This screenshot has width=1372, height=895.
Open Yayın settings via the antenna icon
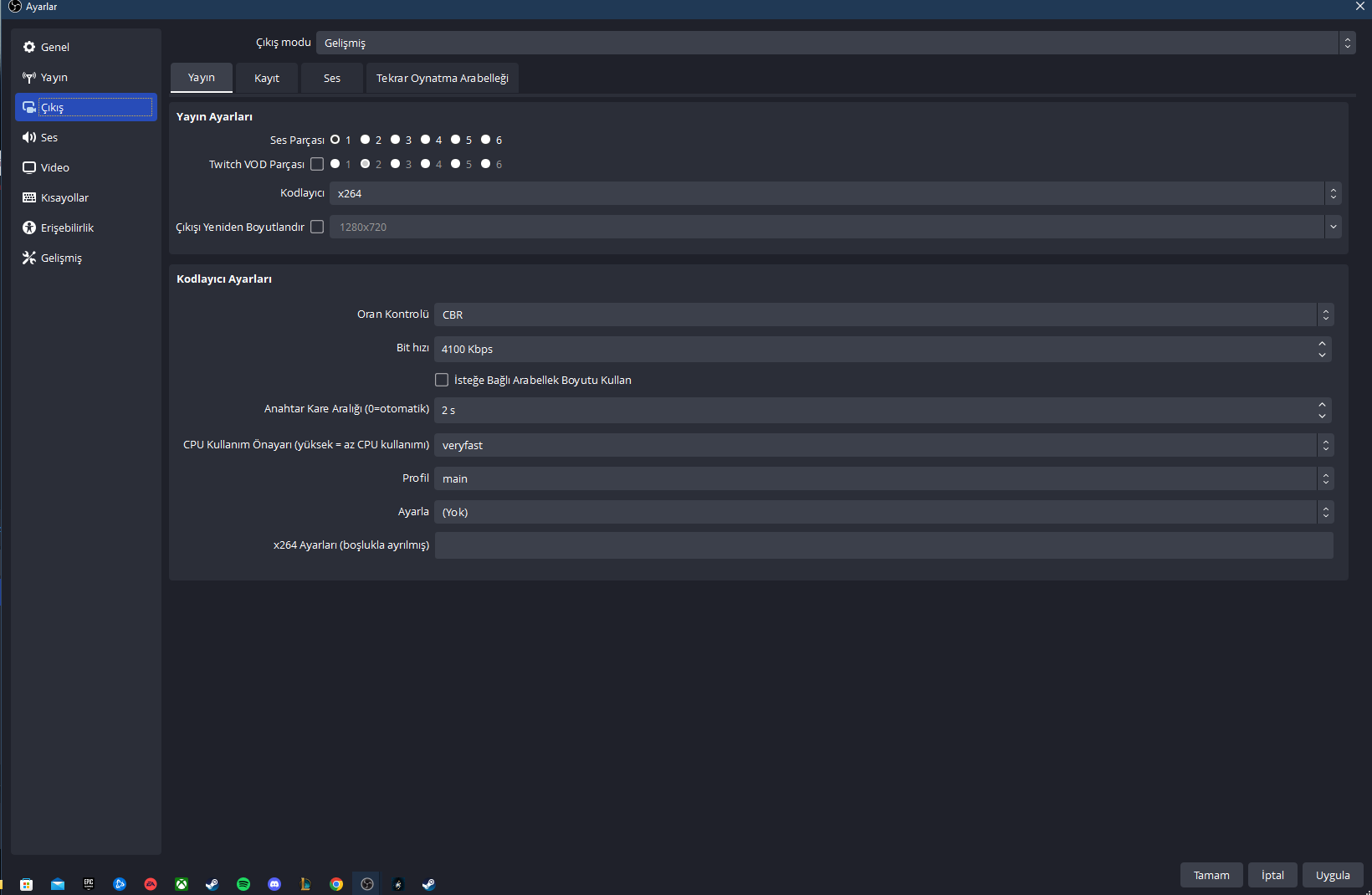point(29,77)
